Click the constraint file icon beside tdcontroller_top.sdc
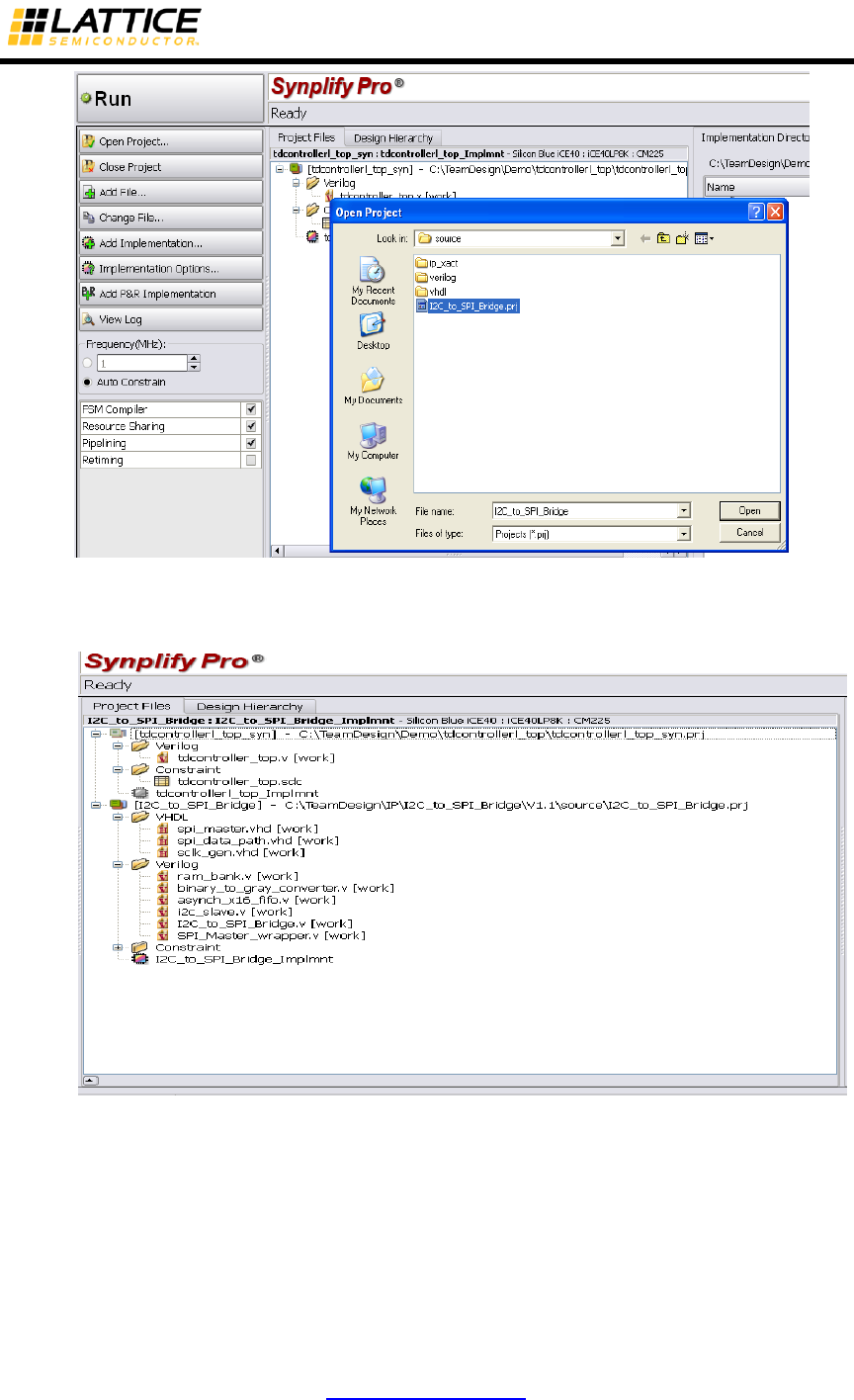The width and height of the screenshot is (854, 1400). click(162, 781)
